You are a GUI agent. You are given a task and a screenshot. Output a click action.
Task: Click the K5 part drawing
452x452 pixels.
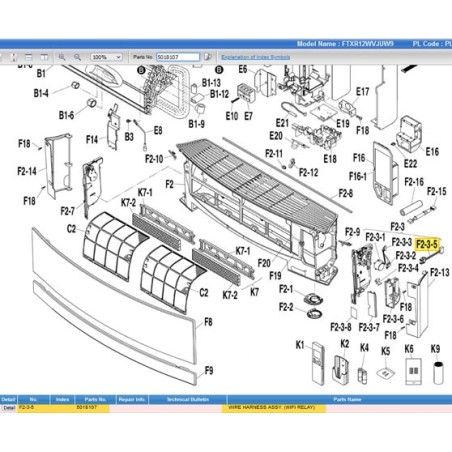[x=386, y=373]
